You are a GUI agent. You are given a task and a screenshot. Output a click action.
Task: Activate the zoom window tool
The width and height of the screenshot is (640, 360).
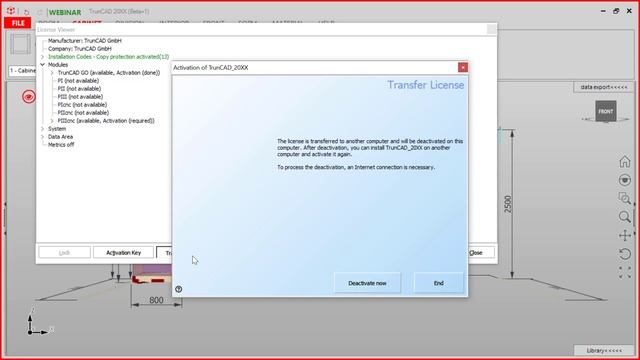[624, 198]
